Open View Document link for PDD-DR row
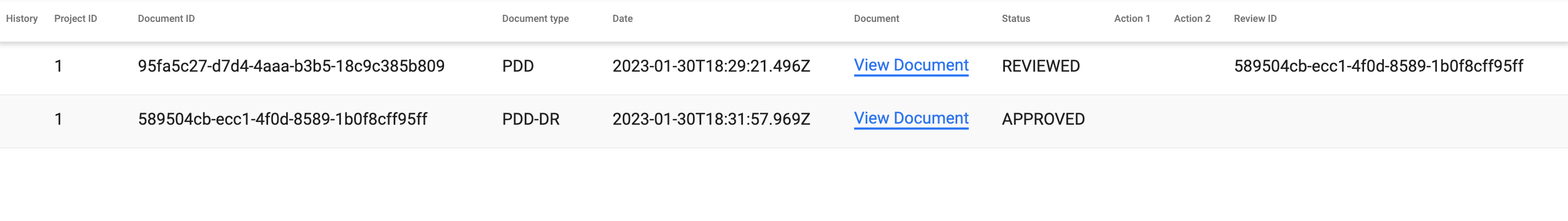Viewport: 1568px width, 221px height. point(911,118)
